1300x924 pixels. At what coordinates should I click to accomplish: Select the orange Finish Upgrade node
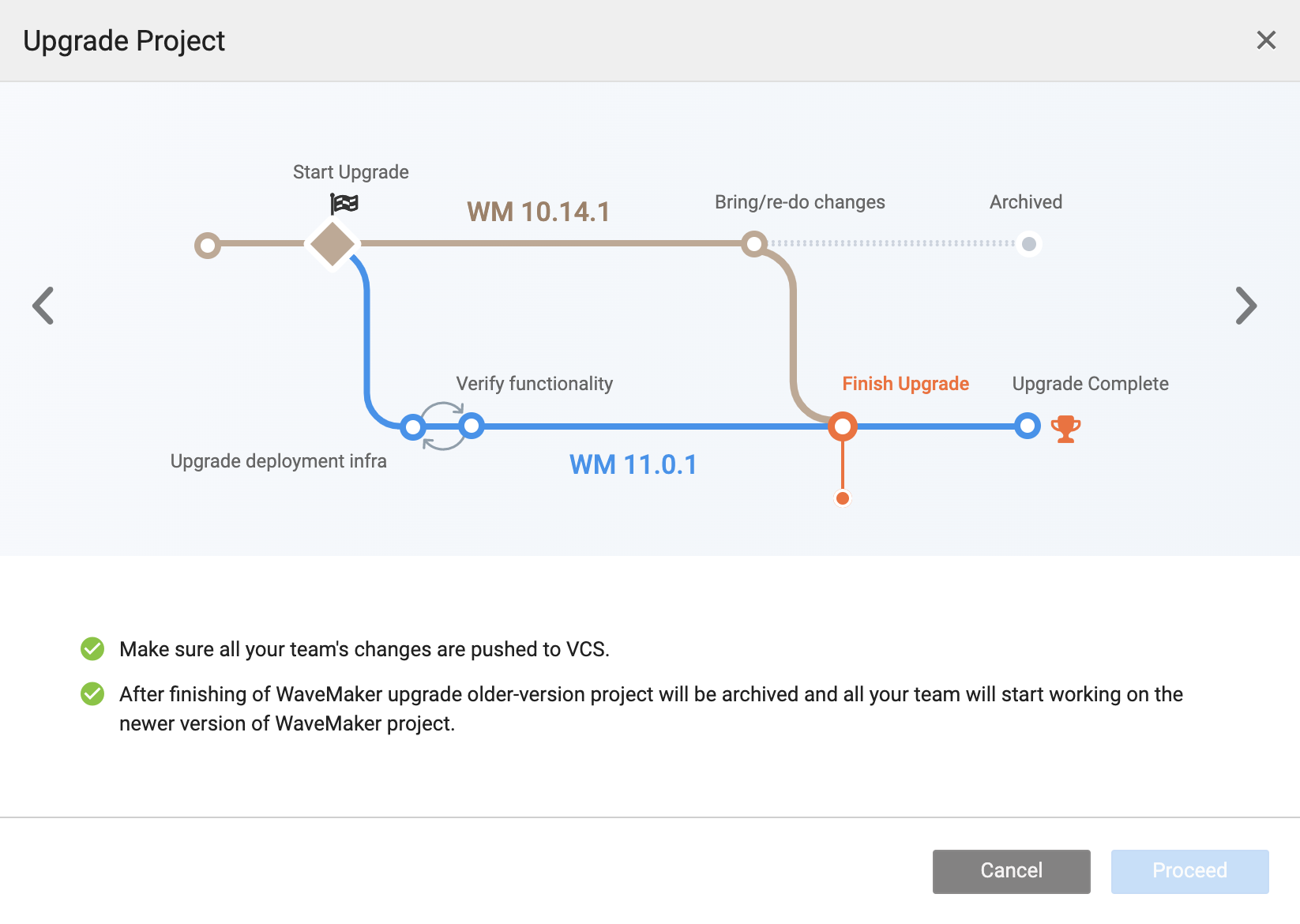843,426
